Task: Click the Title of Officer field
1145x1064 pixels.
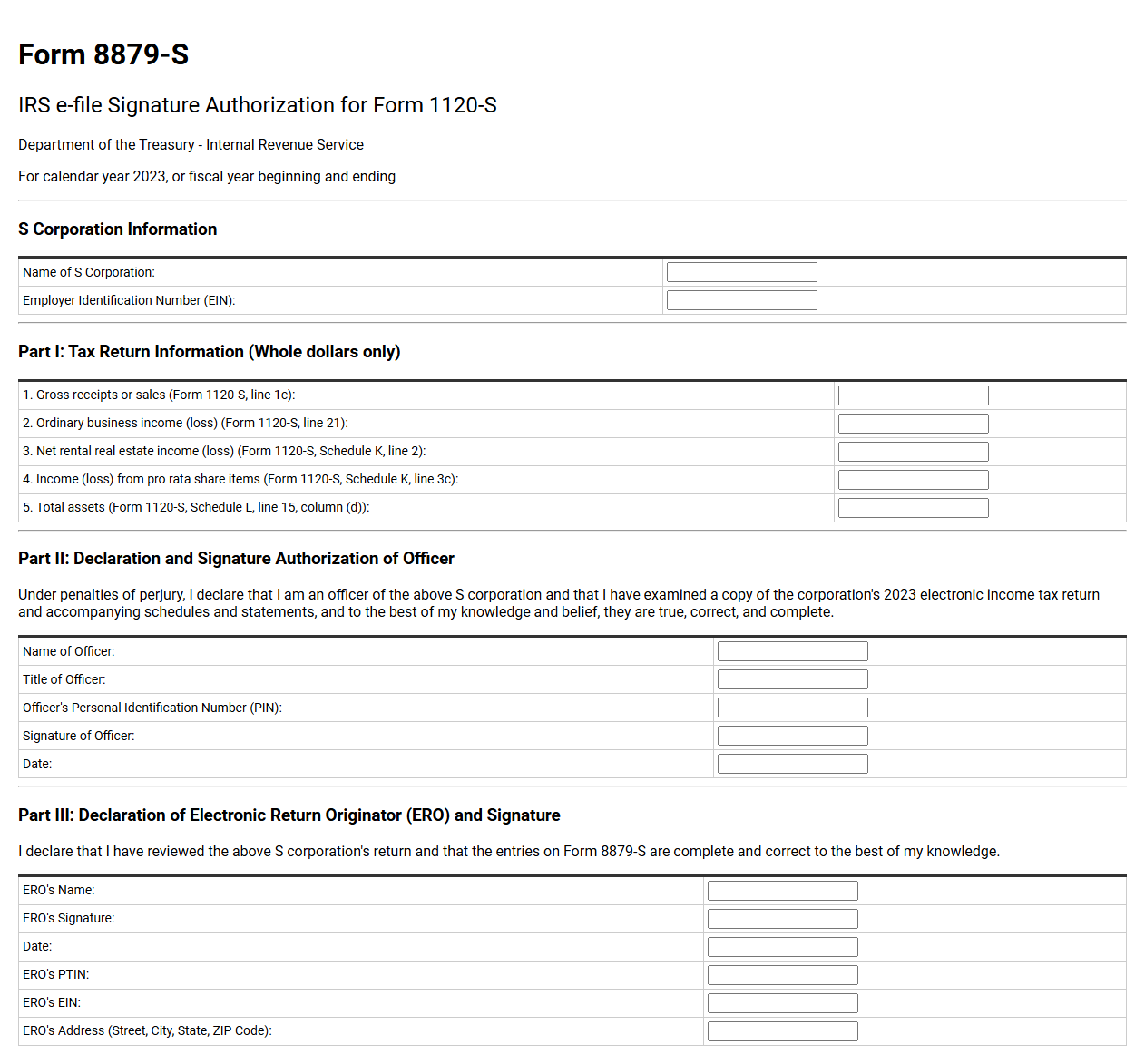Action: [x=792, y=679]
